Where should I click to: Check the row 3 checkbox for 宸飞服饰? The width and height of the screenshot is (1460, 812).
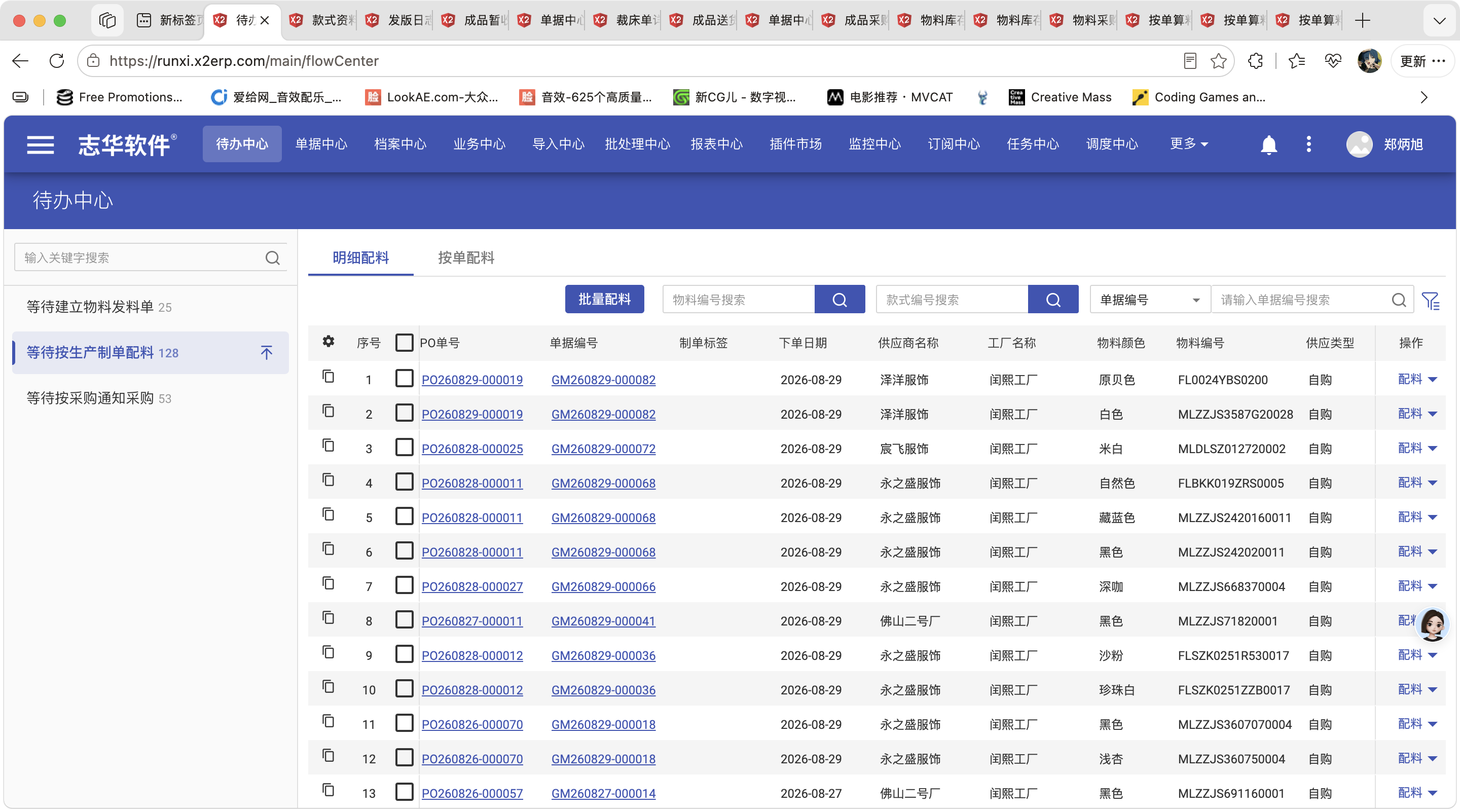click(x=404, y=448)
